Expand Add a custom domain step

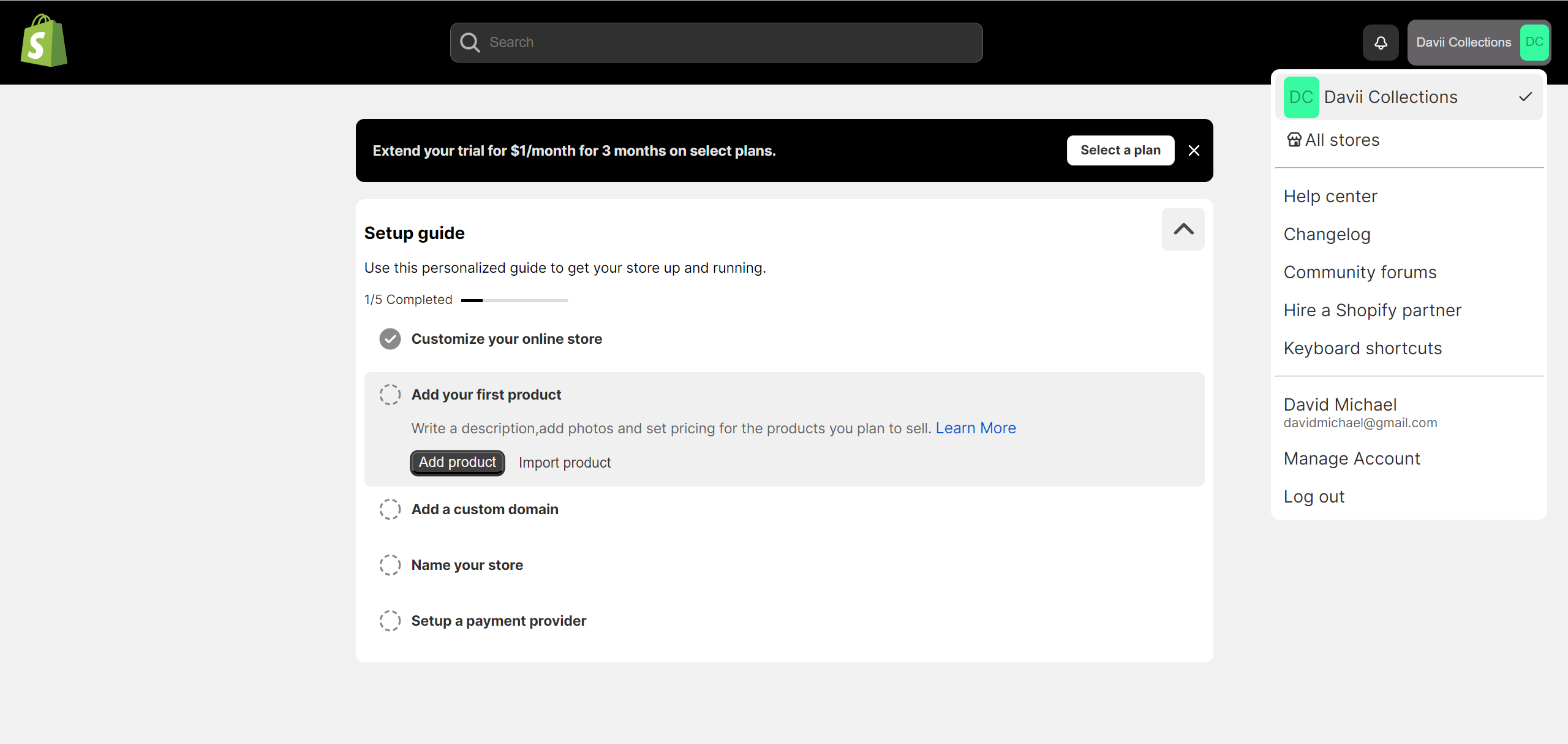(485, 509)
